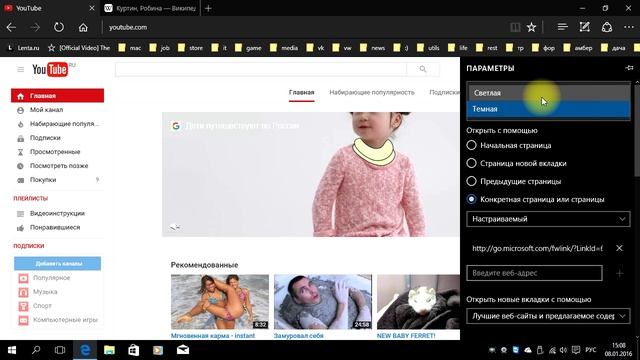Open YouTube hamburger guide menu
Viewport: 640px width, 360px height.
click(20, 70)
